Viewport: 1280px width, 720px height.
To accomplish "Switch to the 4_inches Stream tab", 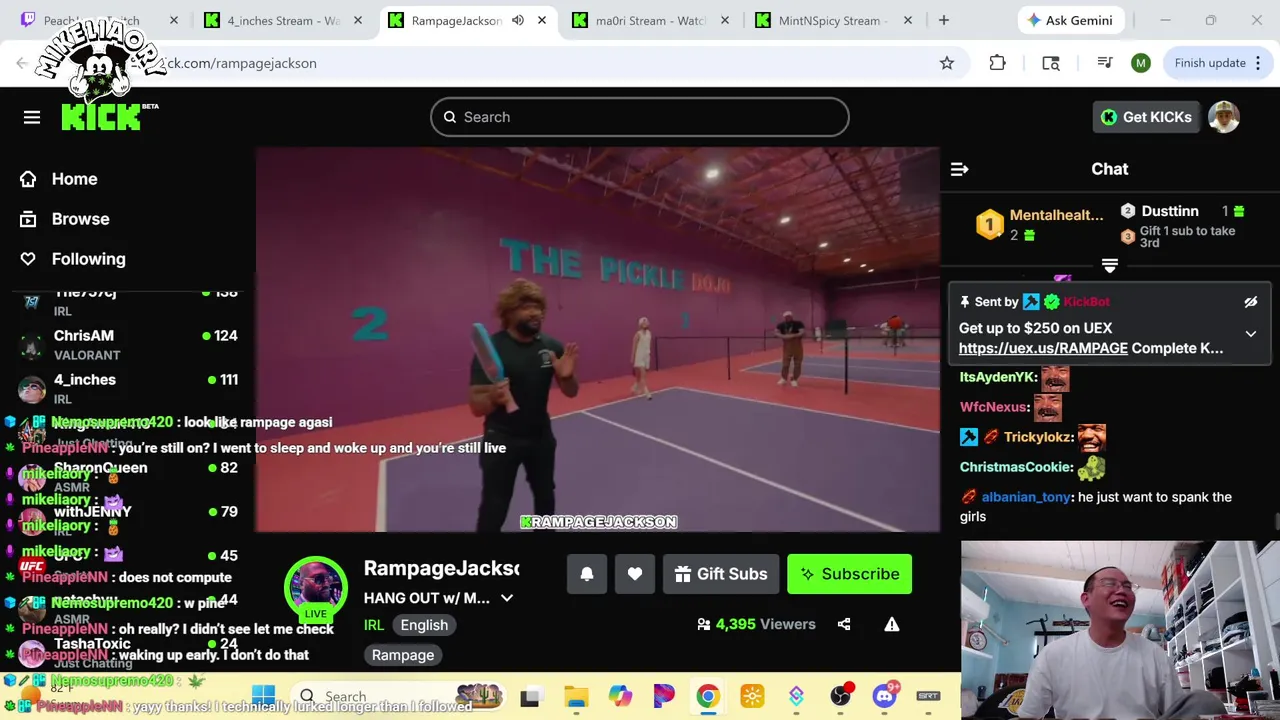I will coord(282,20).
